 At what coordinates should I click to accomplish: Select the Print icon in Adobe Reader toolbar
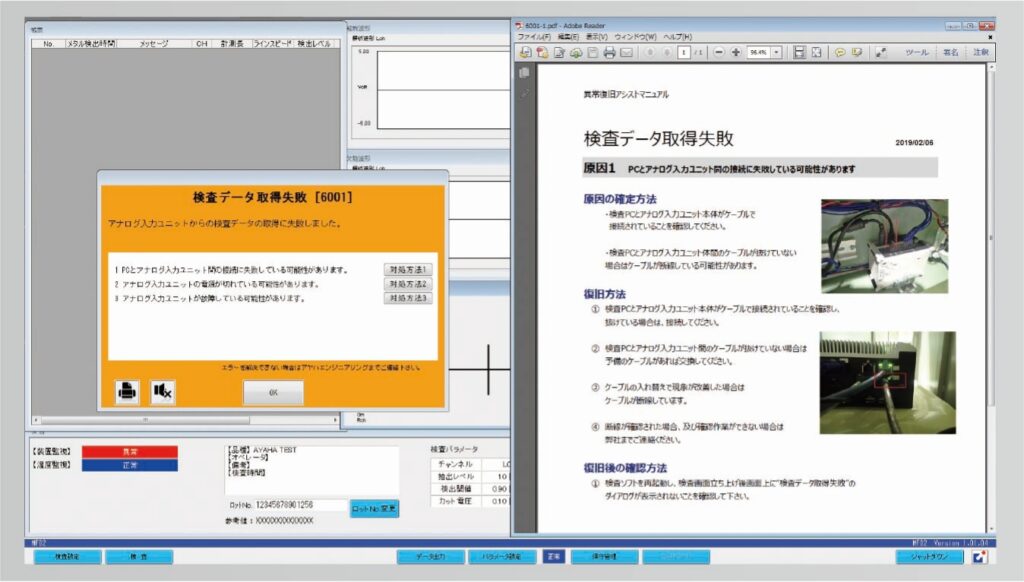[x=609, y=53]
